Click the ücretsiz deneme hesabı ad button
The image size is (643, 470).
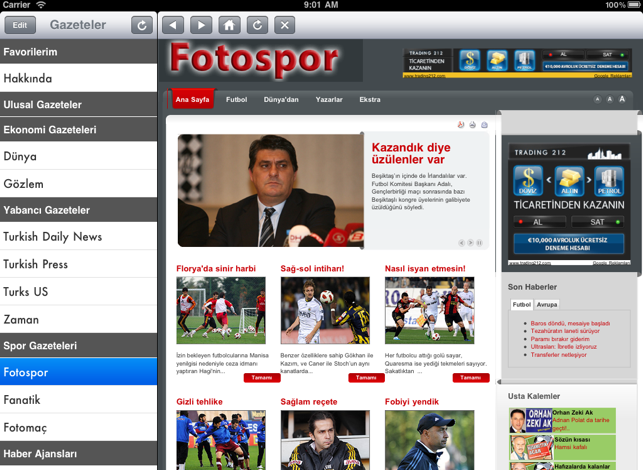point(568,244)
